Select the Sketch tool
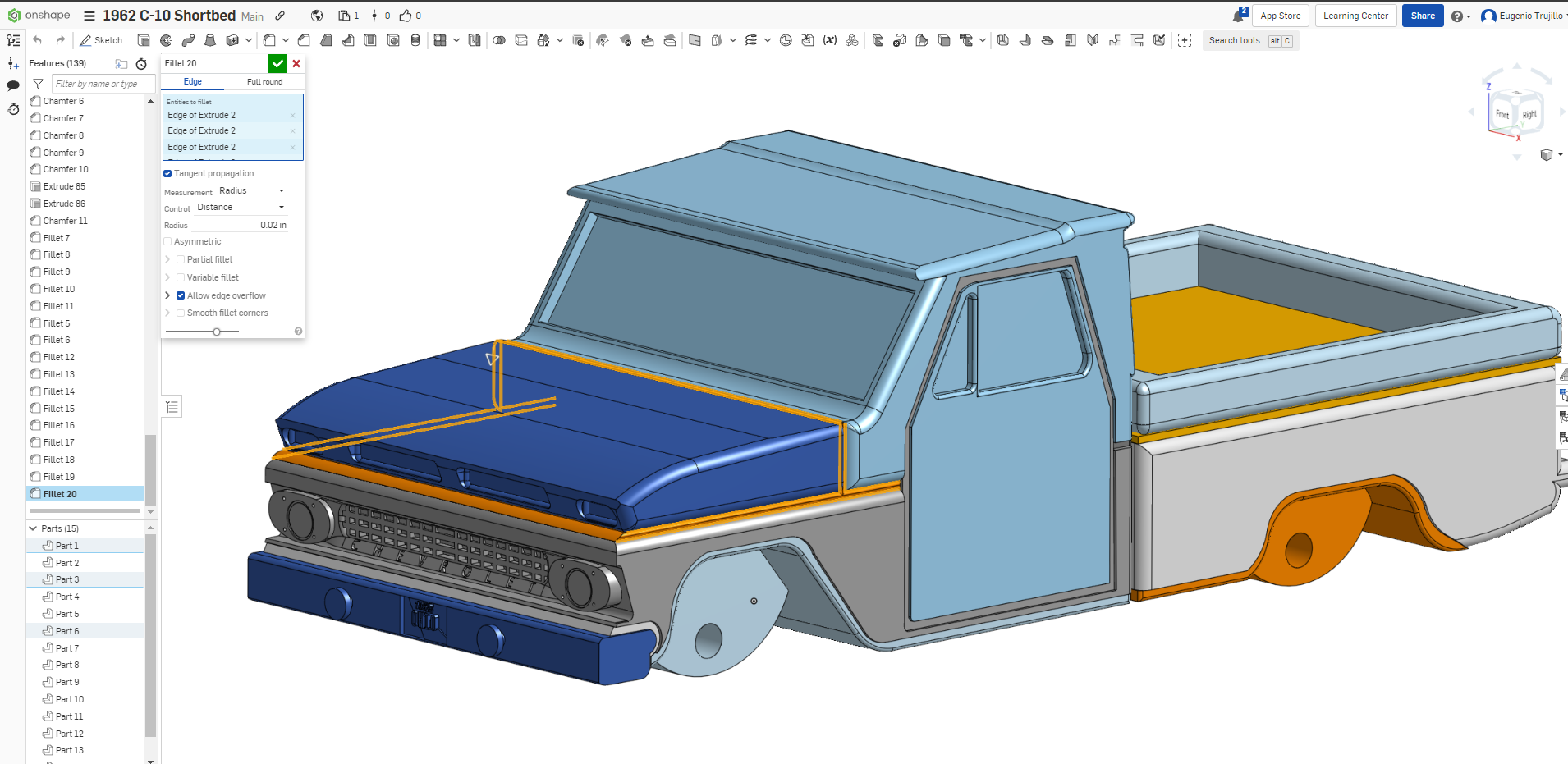This screenshot has width=1568, height=764. 101,39
